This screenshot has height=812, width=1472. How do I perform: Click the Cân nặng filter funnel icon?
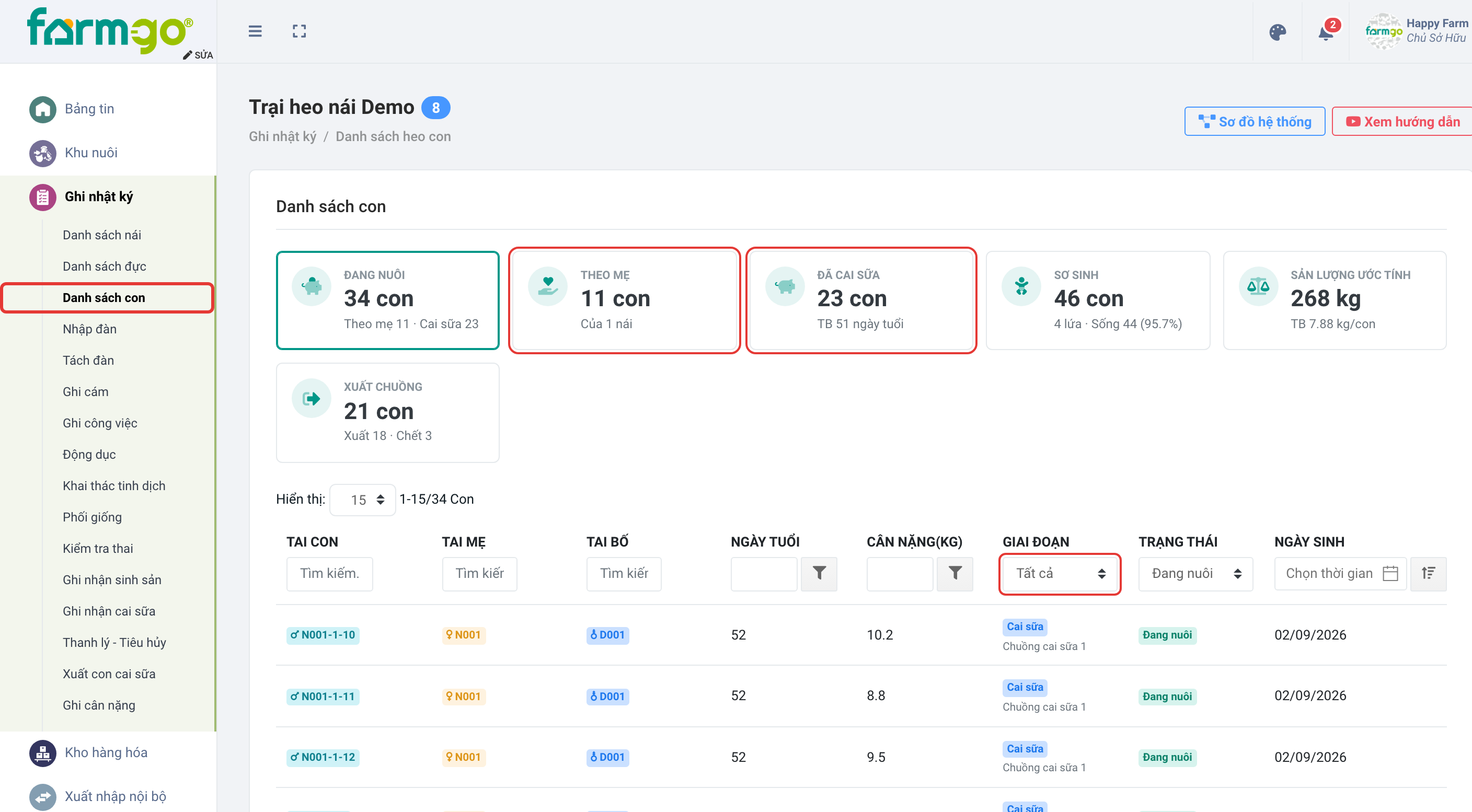954,573
